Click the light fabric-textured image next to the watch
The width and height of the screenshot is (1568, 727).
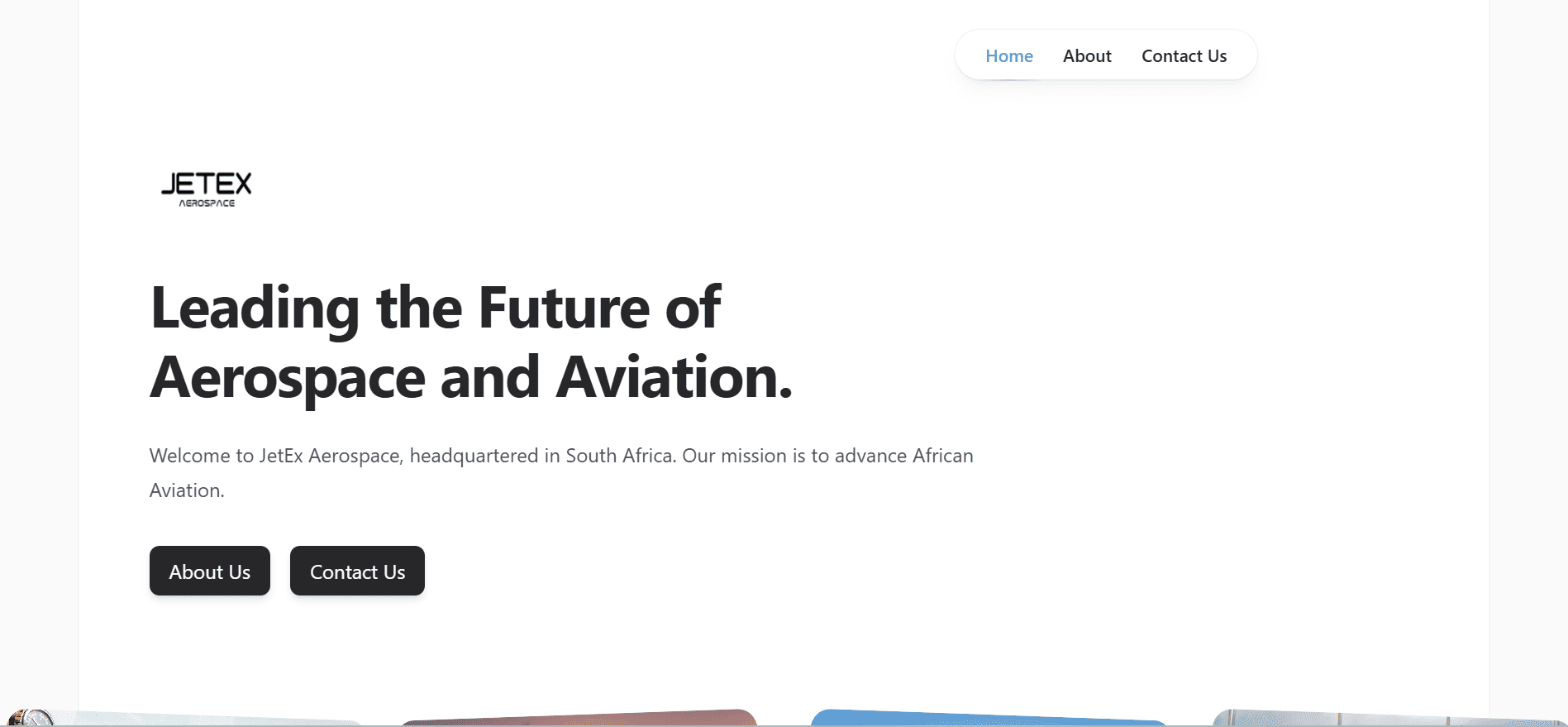[x=207, y=718]
